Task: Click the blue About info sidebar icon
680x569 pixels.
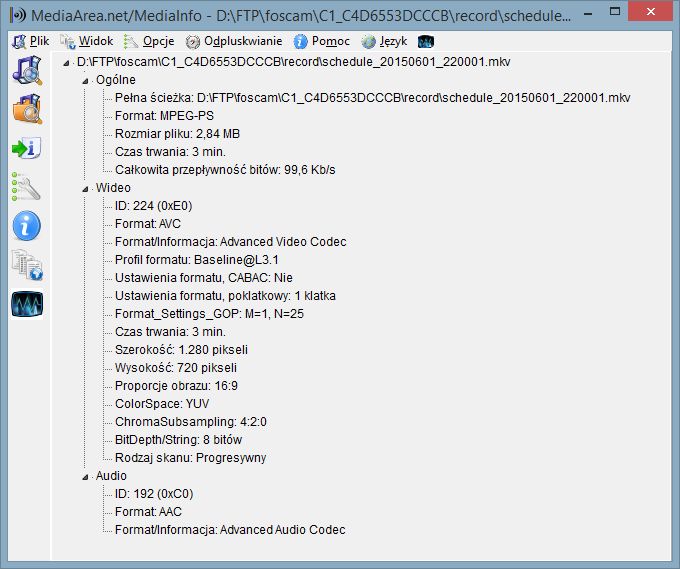Action: (x=27, y=226)
